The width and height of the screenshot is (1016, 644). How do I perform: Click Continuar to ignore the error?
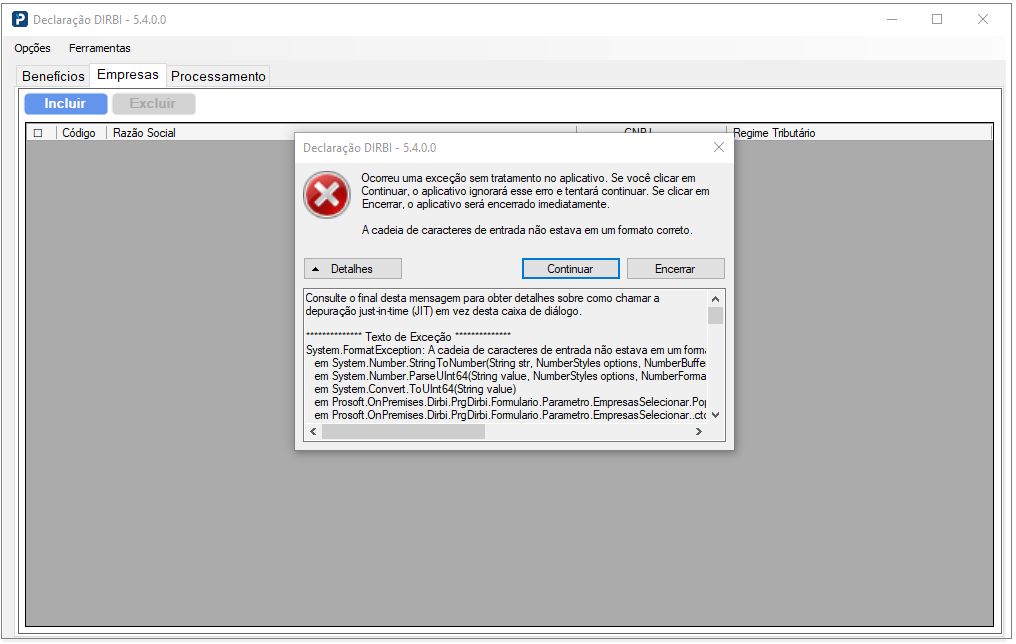click(x=570, y=269)
